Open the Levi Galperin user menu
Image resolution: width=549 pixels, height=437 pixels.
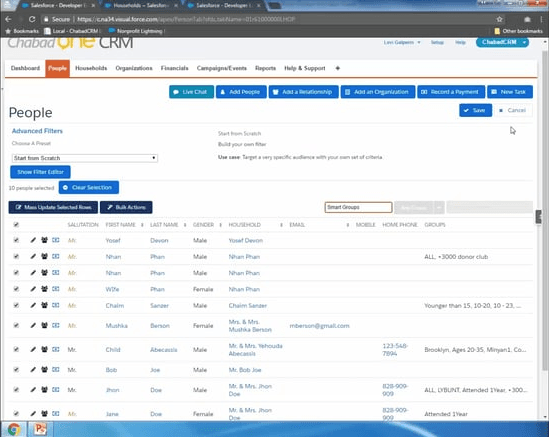click(402, 42)
